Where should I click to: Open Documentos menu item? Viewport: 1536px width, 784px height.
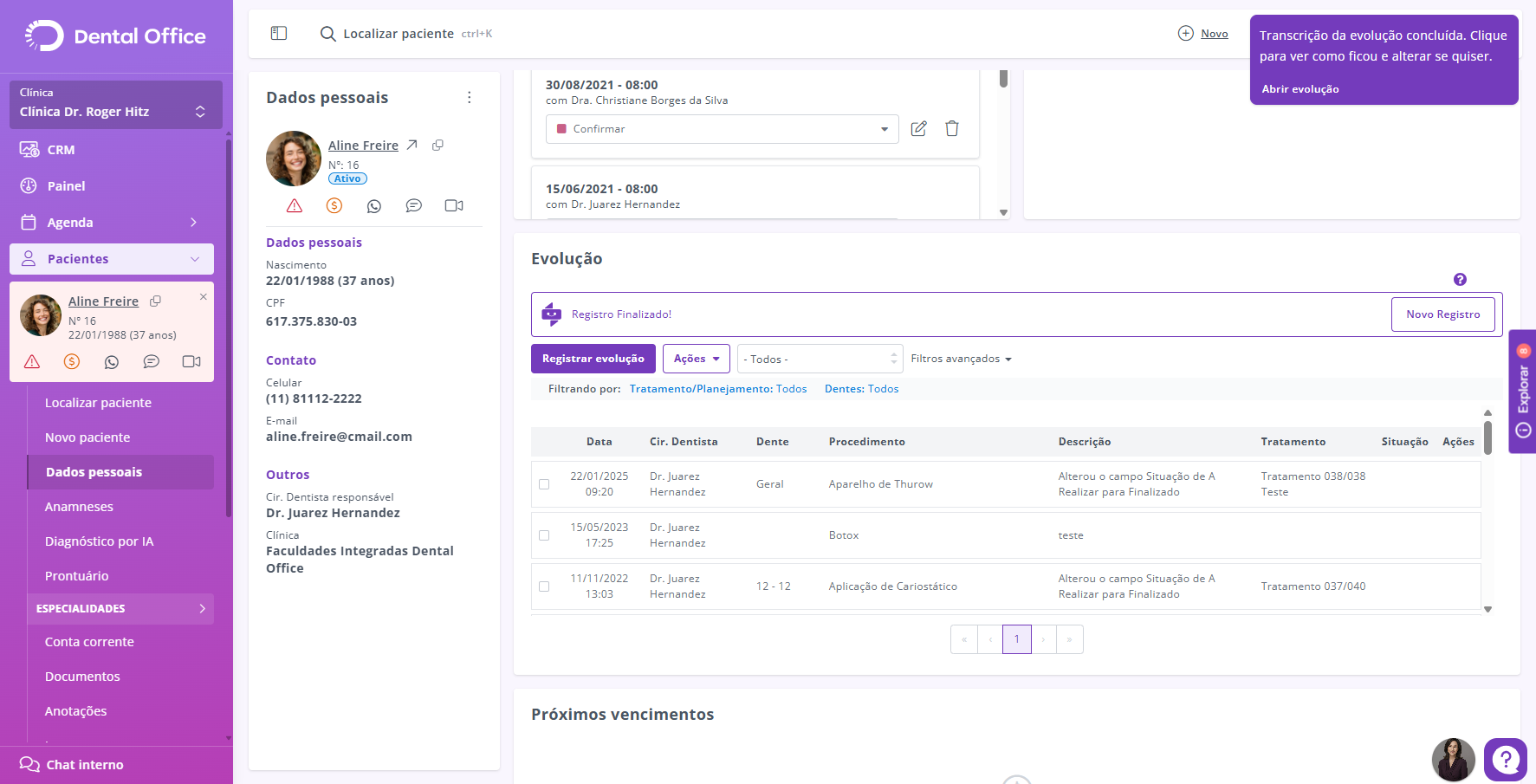[x=82, y=677]
